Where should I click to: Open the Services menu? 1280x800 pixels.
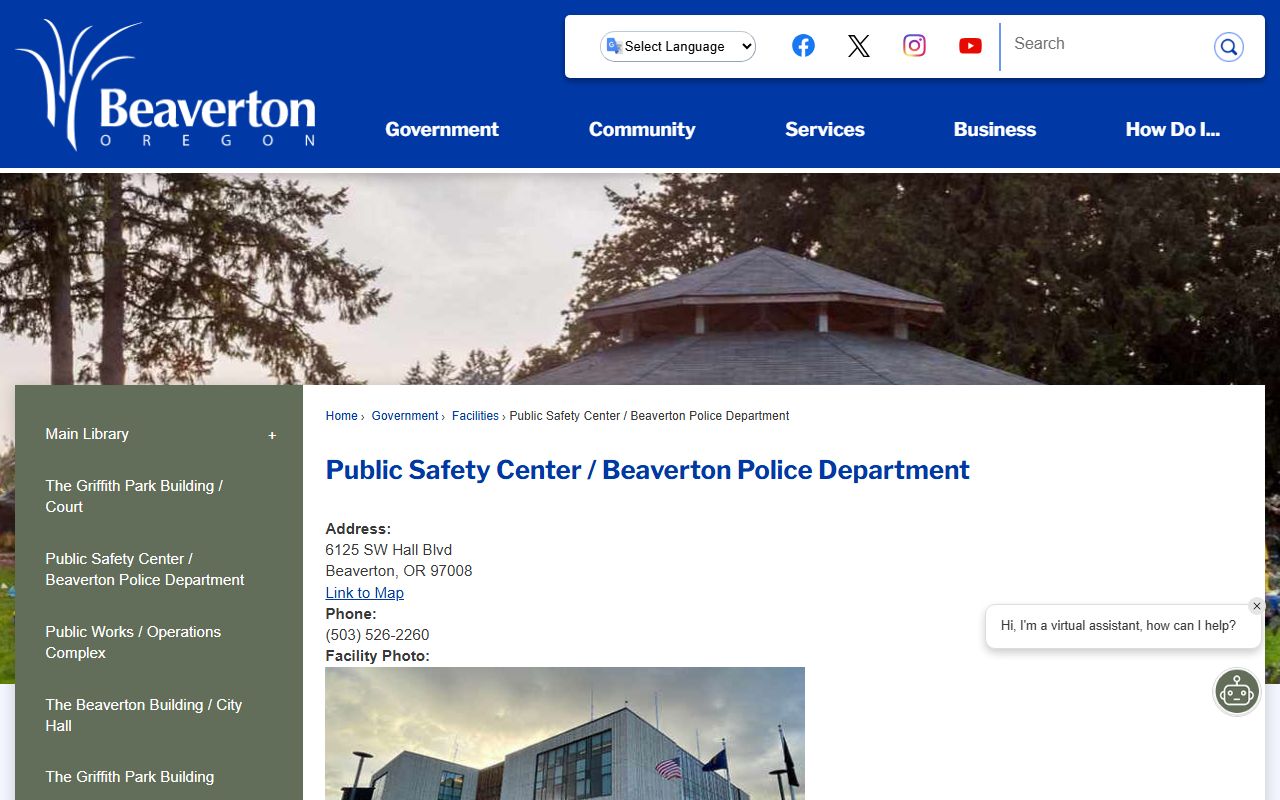pyautogui.click(x=825, y=129)
